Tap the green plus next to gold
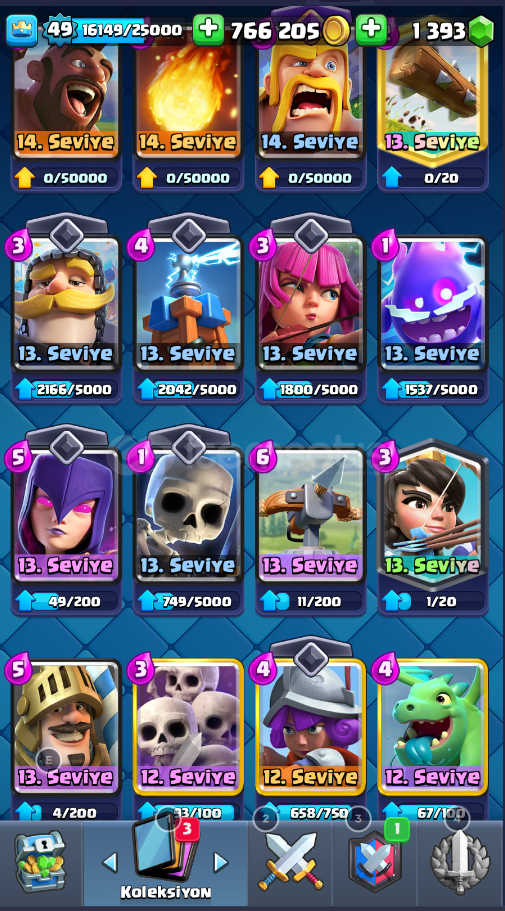This screenshot has width=505, height=911. click(x=208, y=30)
